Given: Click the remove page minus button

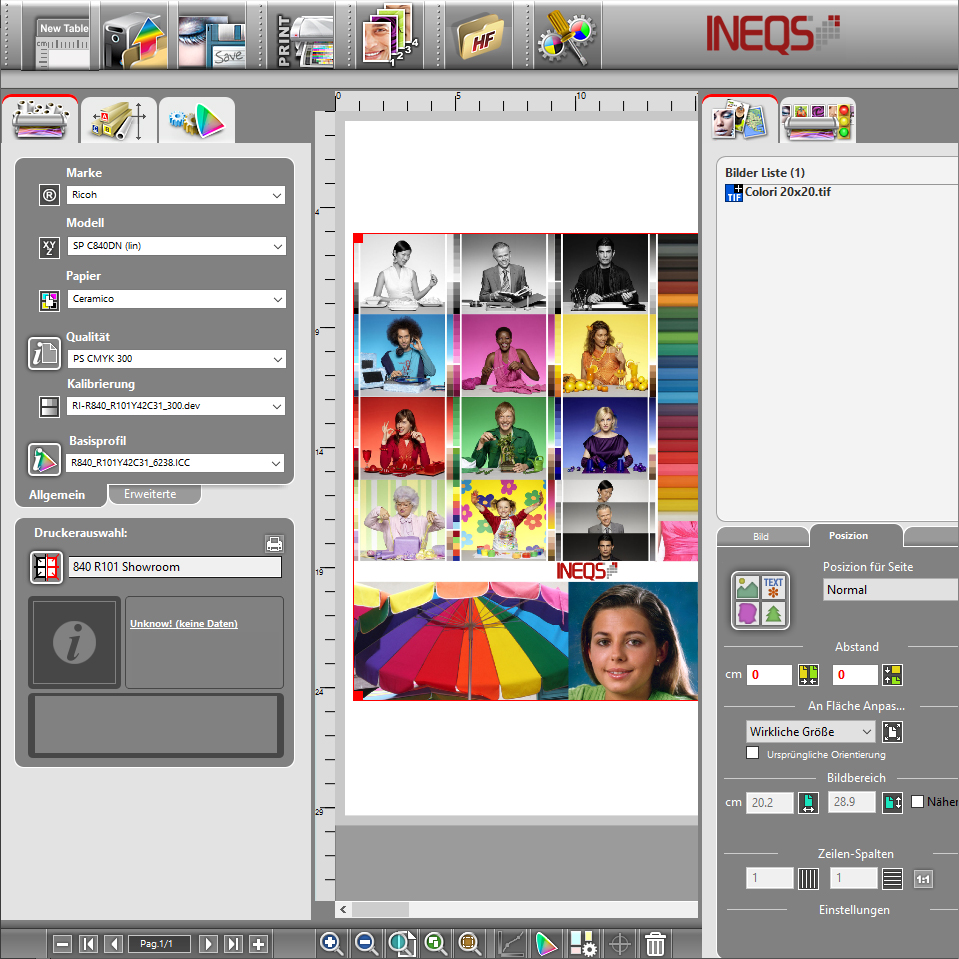Looking at the screenshot, I should [62, 944].
